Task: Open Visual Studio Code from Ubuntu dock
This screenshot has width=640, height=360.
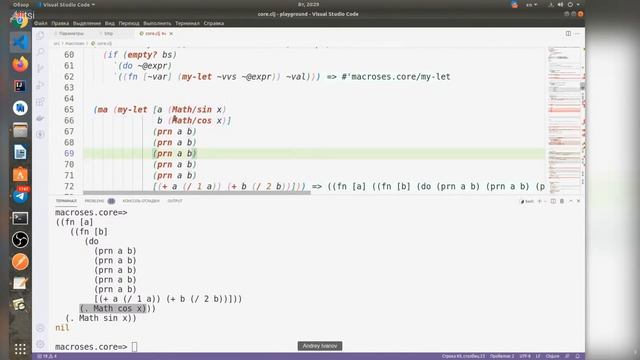Action: [20, 42]
